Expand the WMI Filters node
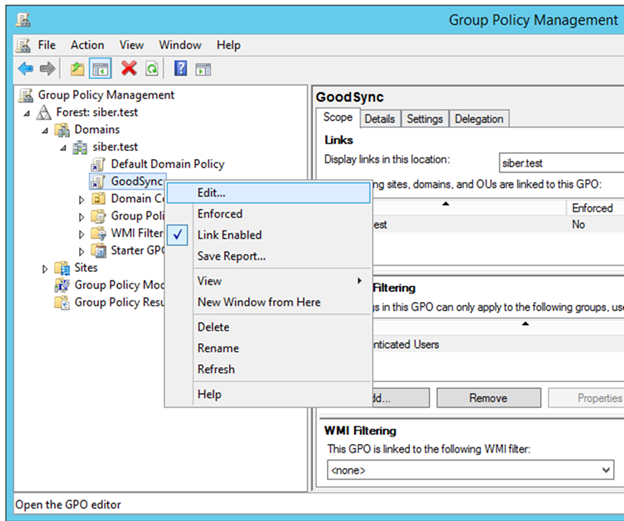Image resolution: width=624 pixels, height=521 pixels. click(x=81, y=234)
